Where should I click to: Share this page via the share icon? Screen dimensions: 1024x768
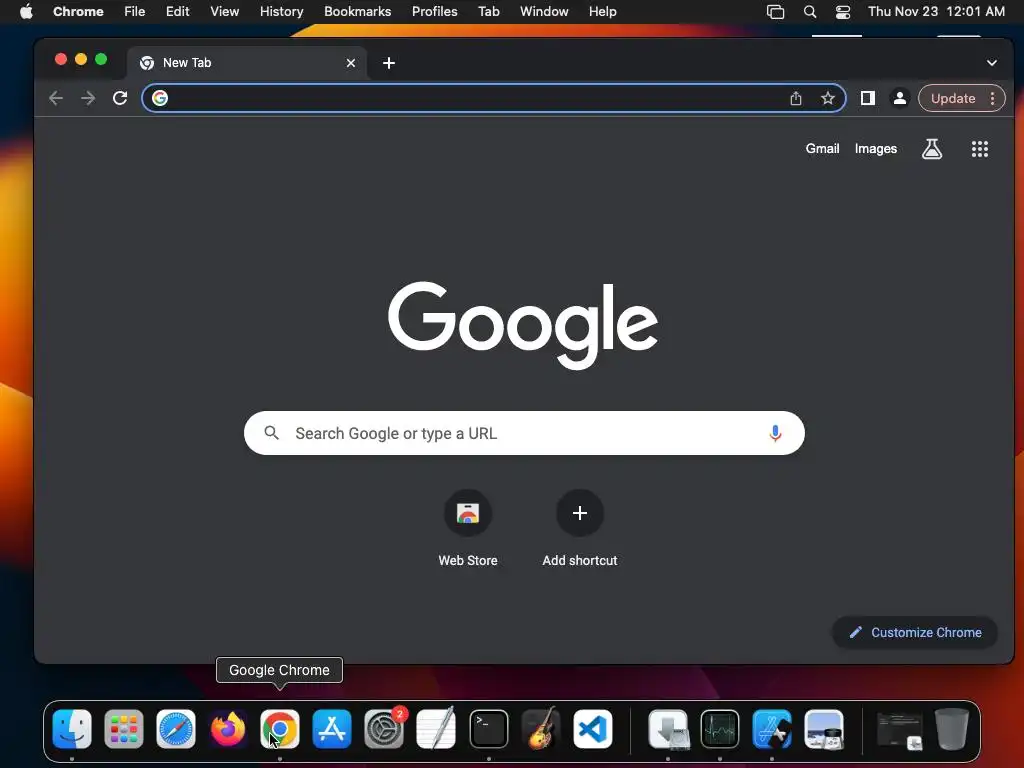pos(795,98)
